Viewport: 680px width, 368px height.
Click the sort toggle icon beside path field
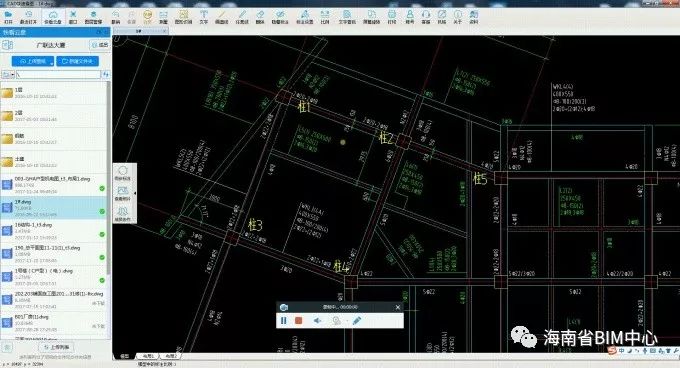point(105,75)
